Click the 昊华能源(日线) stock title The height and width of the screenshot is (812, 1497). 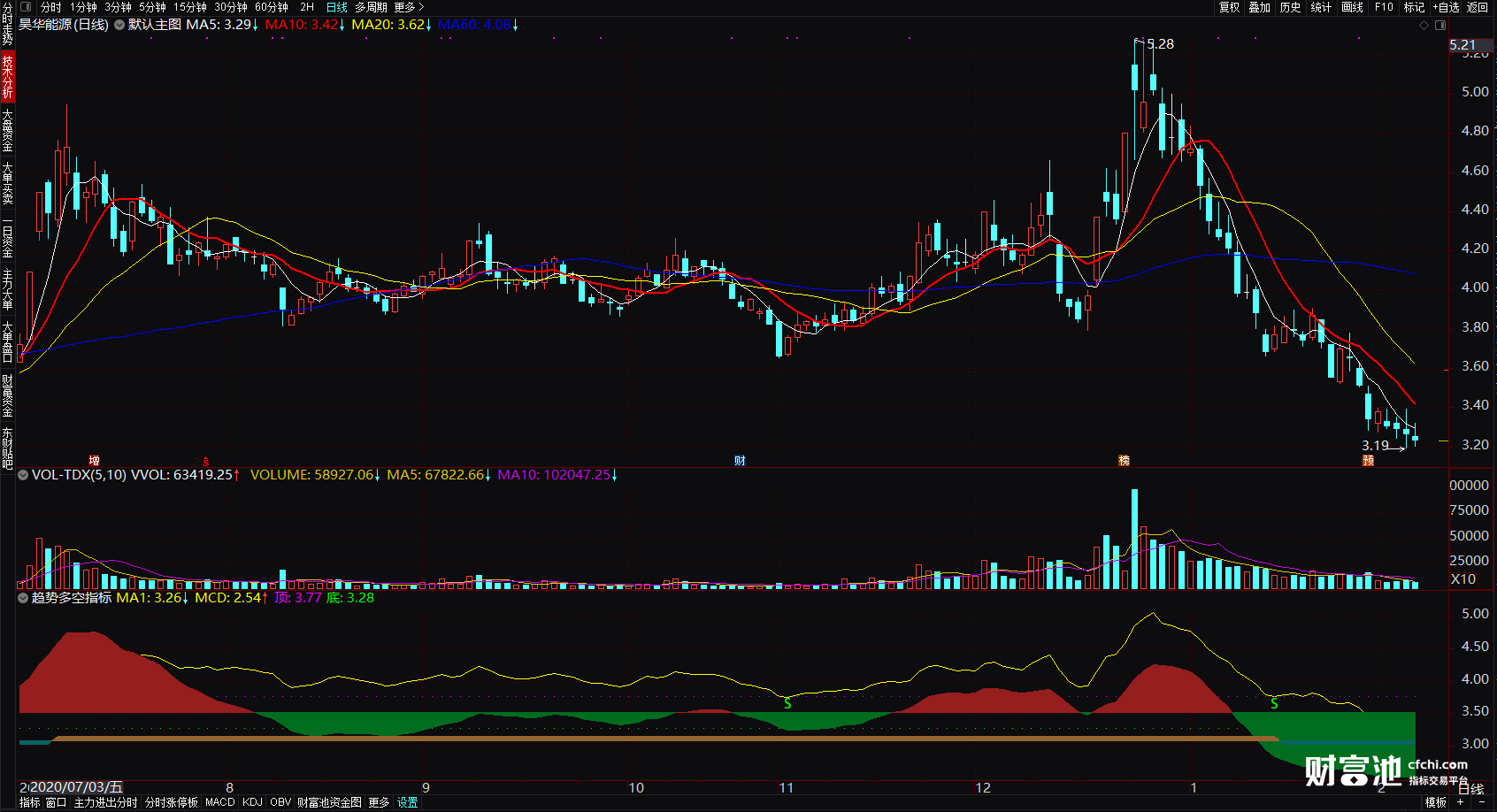click(64, 25)
